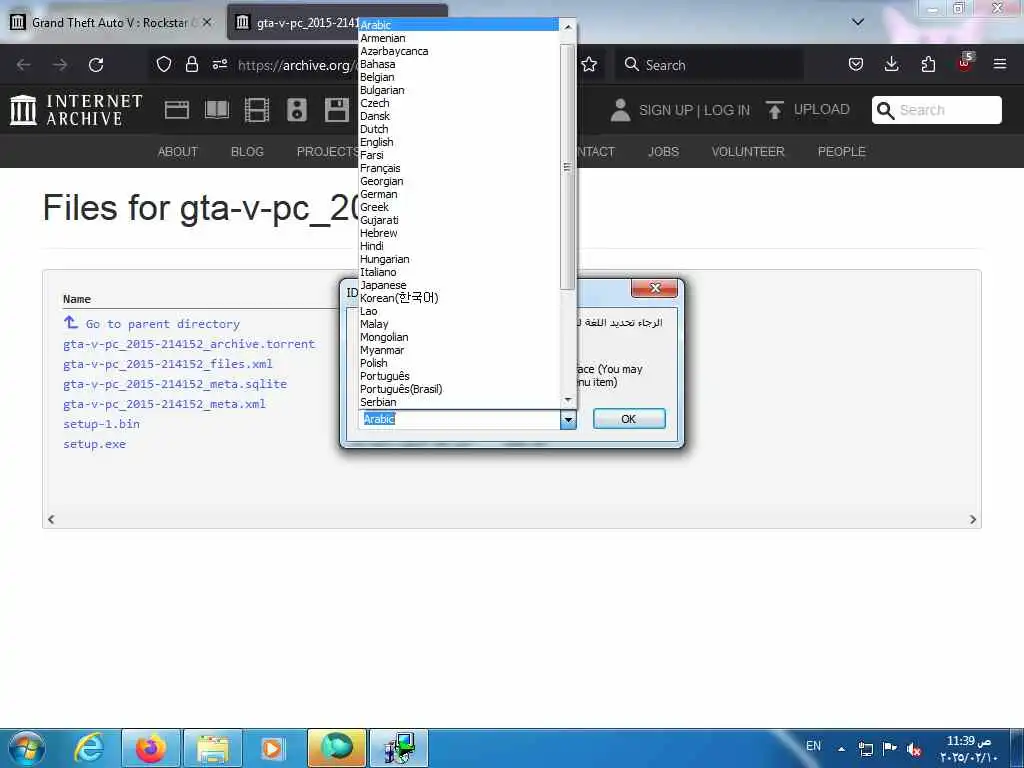Screen dimensions: 1024x768
Task: Download setup-1.bin file
Action: coord(101,424)
